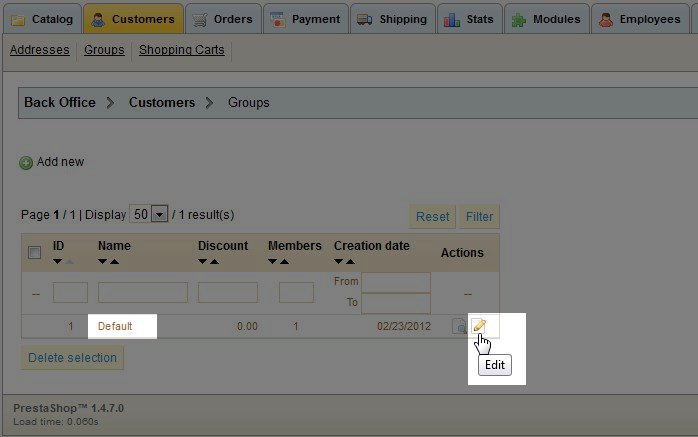Go to the Modules tab
Viewport: 698px width, 437px height.
coord(546,19)
